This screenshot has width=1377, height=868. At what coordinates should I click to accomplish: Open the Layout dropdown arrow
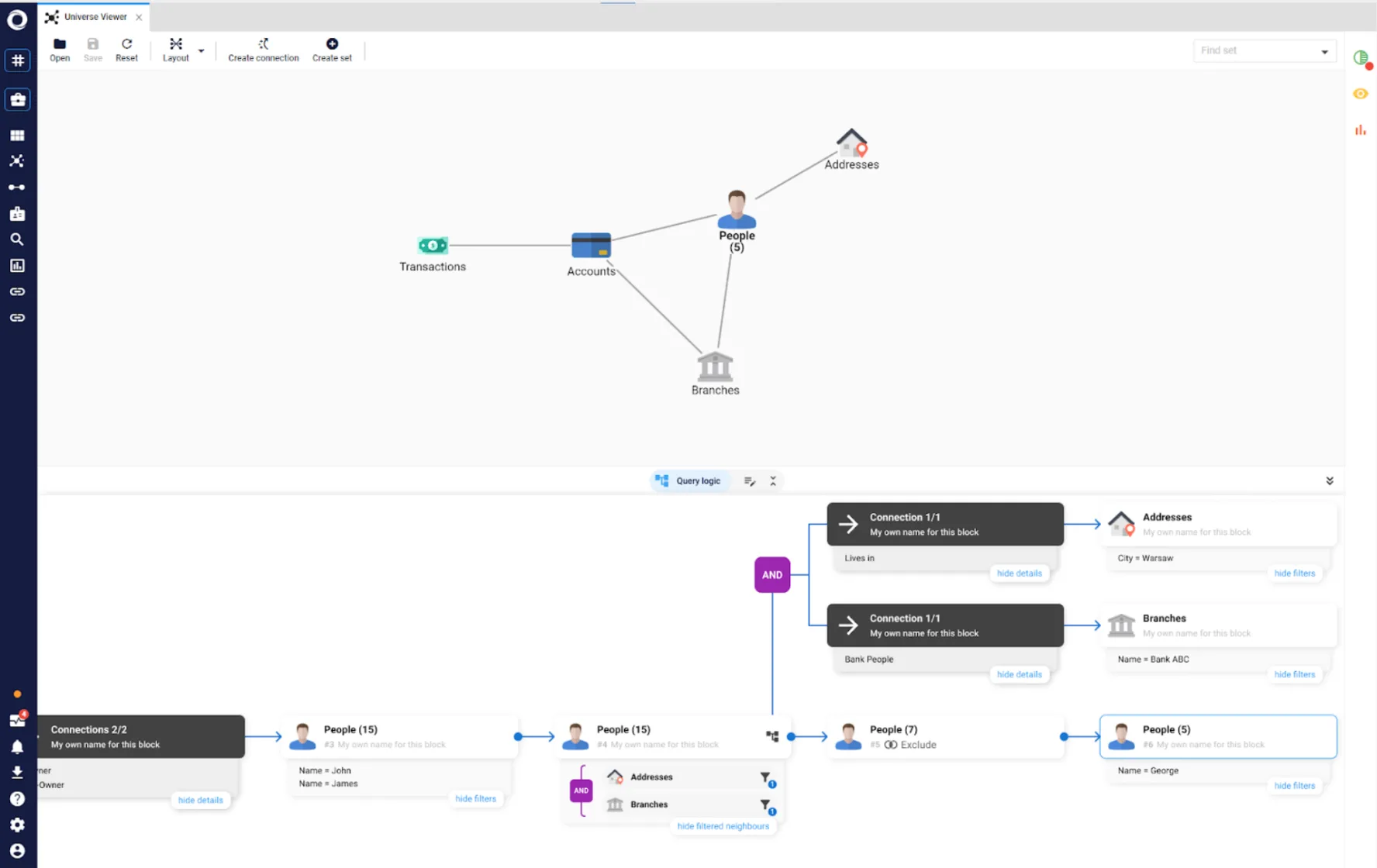202,51
